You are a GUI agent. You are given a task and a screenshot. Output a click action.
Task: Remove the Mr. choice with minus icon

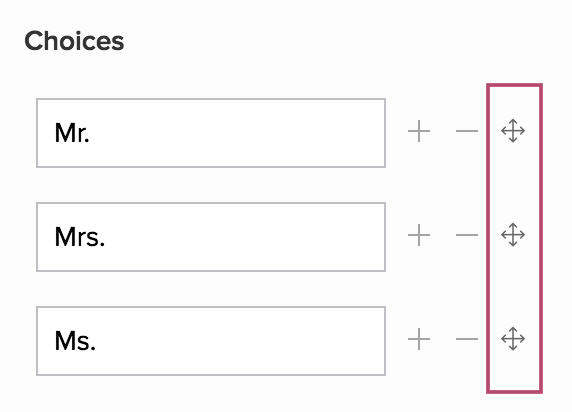coord(467,131)
